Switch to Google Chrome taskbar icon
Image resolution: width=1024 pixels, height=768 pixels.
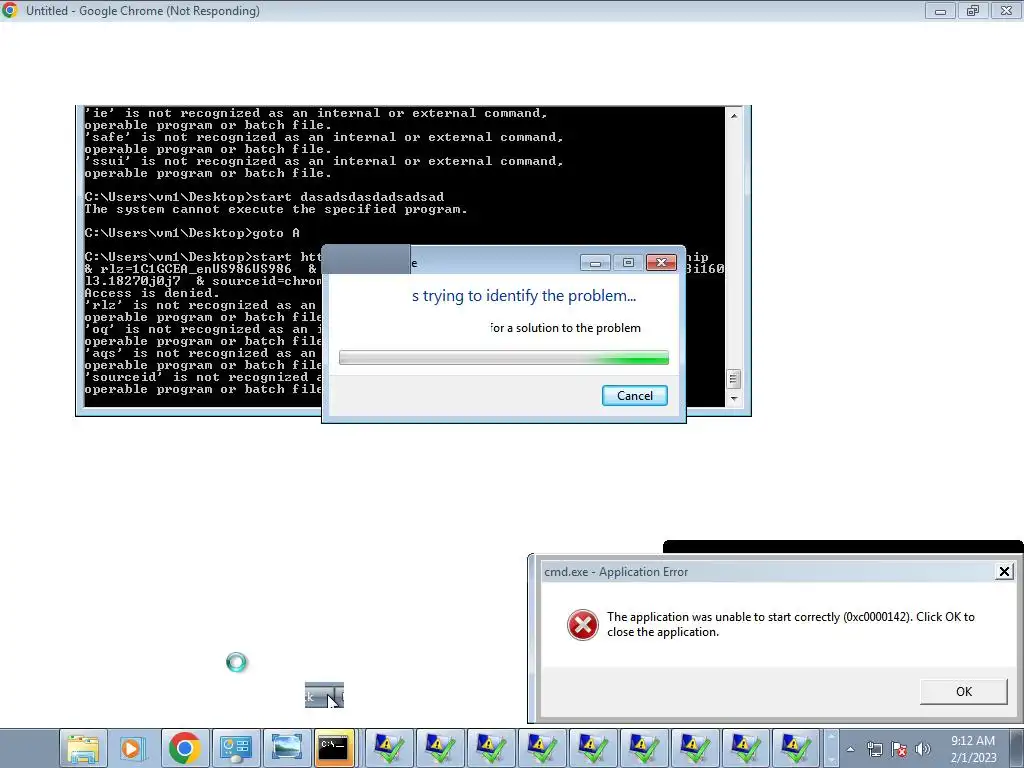[185, 748]
